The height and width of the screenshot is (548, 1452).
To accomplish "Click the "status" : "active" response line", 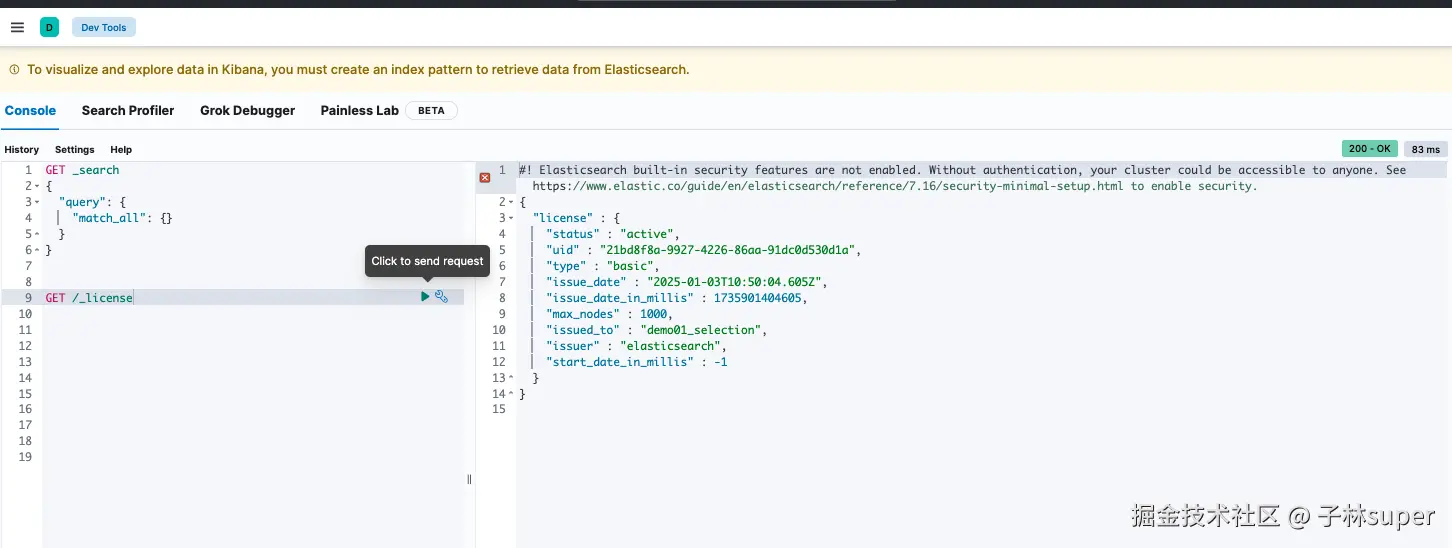I will tap(612, 234).
